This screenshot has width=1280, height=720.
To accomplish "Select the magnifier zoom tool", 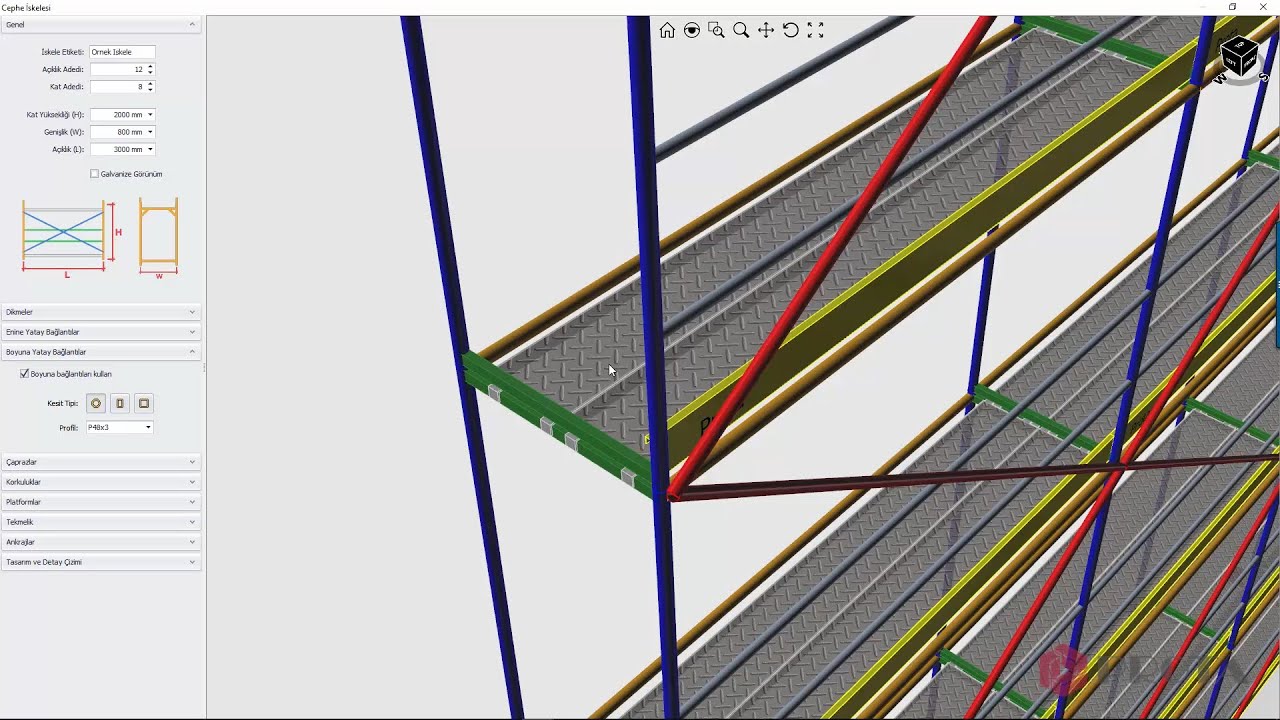I will (x=741, y=30).
